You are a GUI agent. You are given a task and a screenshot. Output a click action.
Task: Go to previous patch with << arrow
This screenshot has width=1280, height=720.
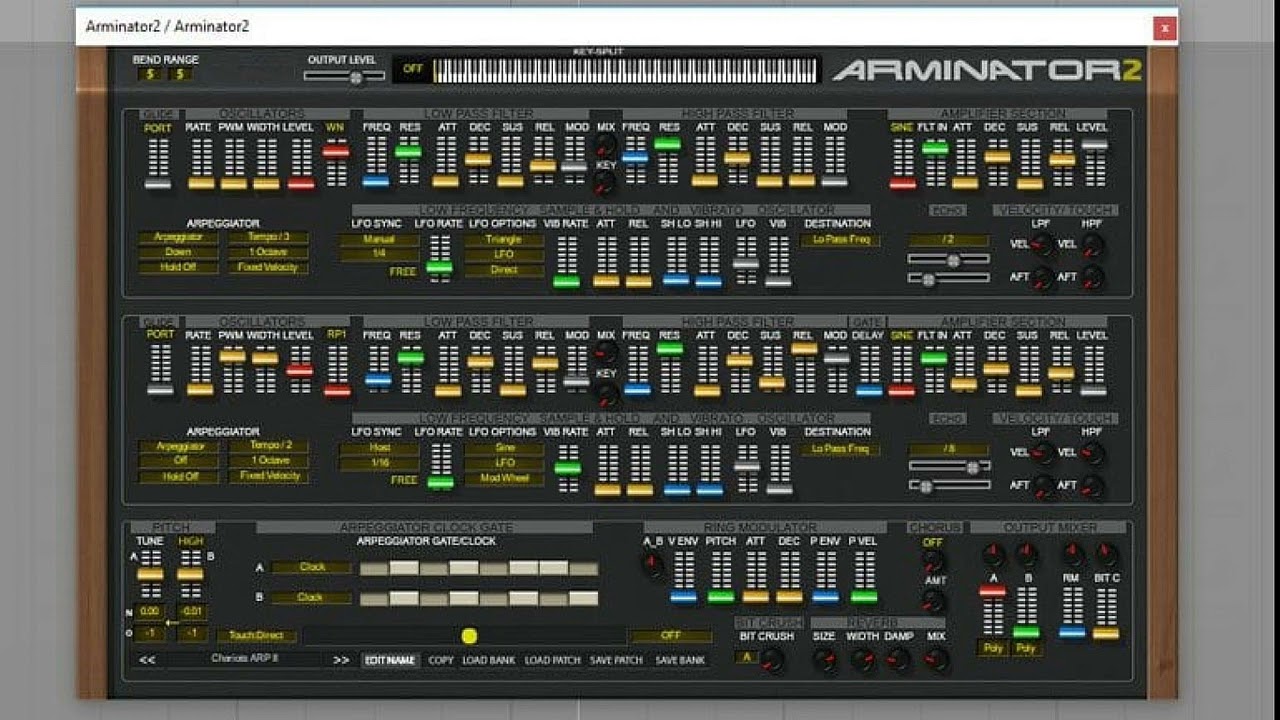(x=147, y=660)
